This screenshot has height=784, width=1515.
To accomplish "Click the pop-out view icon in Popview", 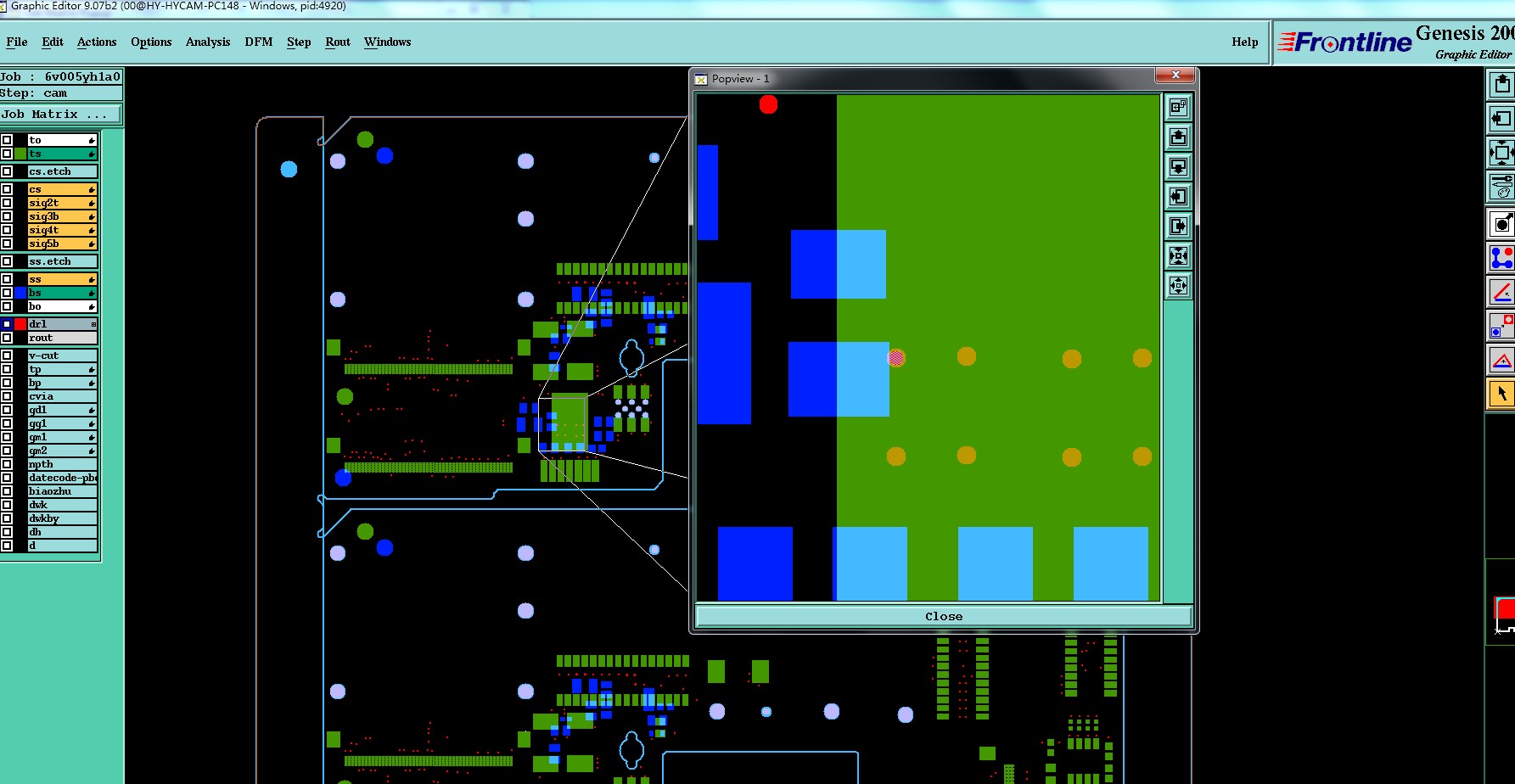I will coord(1178,107).
